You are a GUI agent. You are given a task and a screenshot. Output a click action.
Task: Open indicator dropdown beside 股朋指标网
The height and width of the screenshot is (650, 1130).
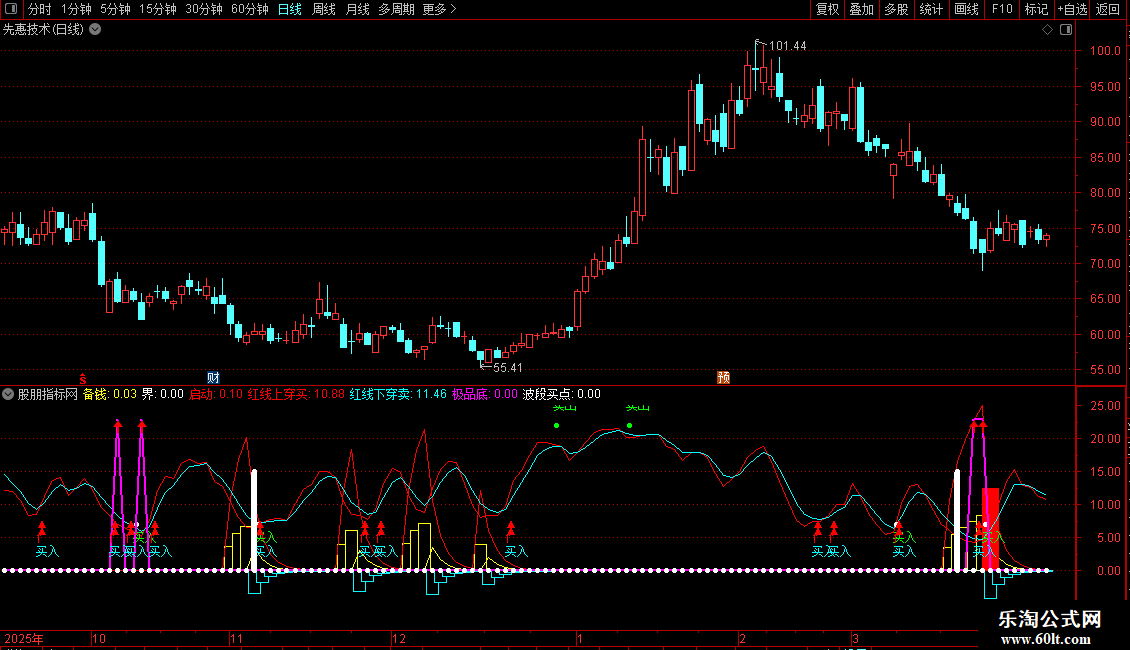(8, 394)
